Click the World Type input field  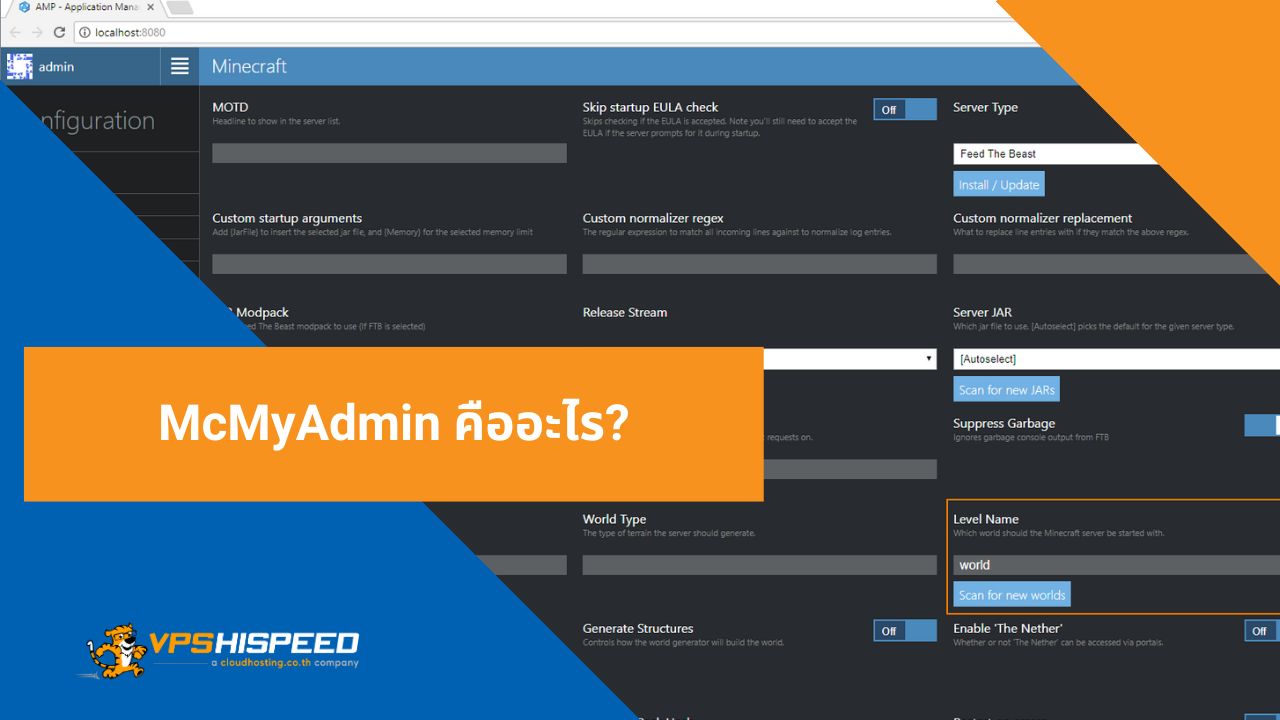(x=760, y=564)
